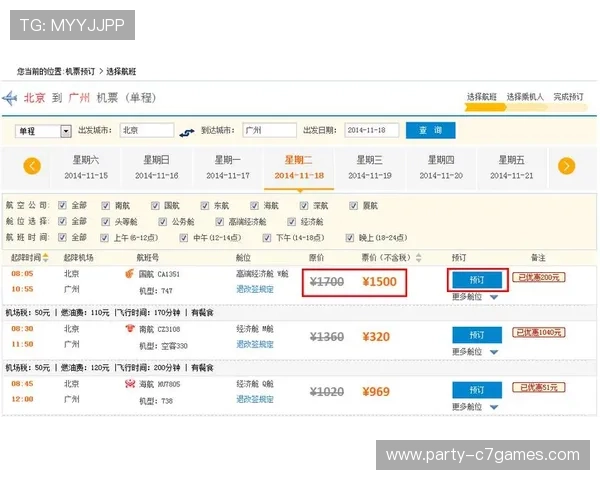Open 退改签规定 link for CA1351
Image resolution: width=600 pixels, height=480 pixels.
tap(255, 289)
